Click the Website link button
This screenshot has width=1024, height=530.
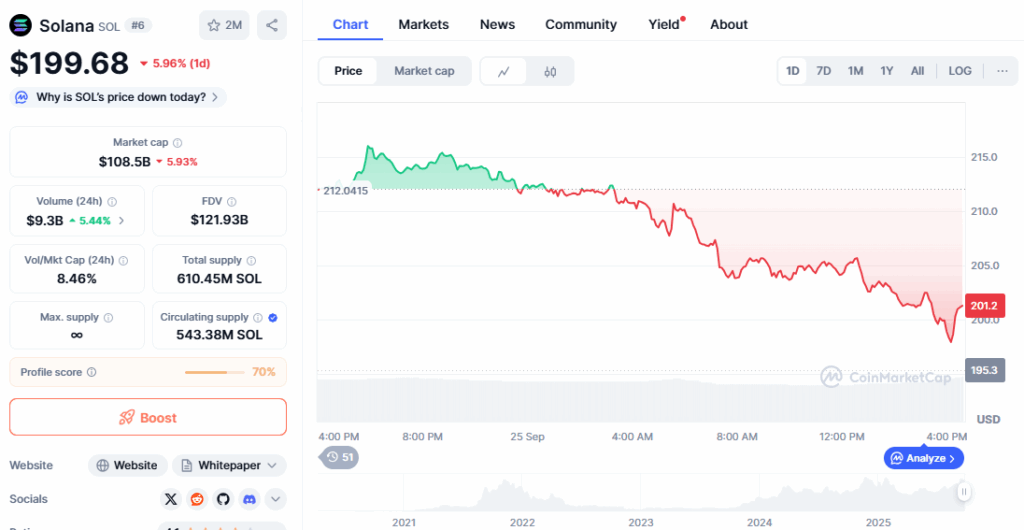[128, 465]
